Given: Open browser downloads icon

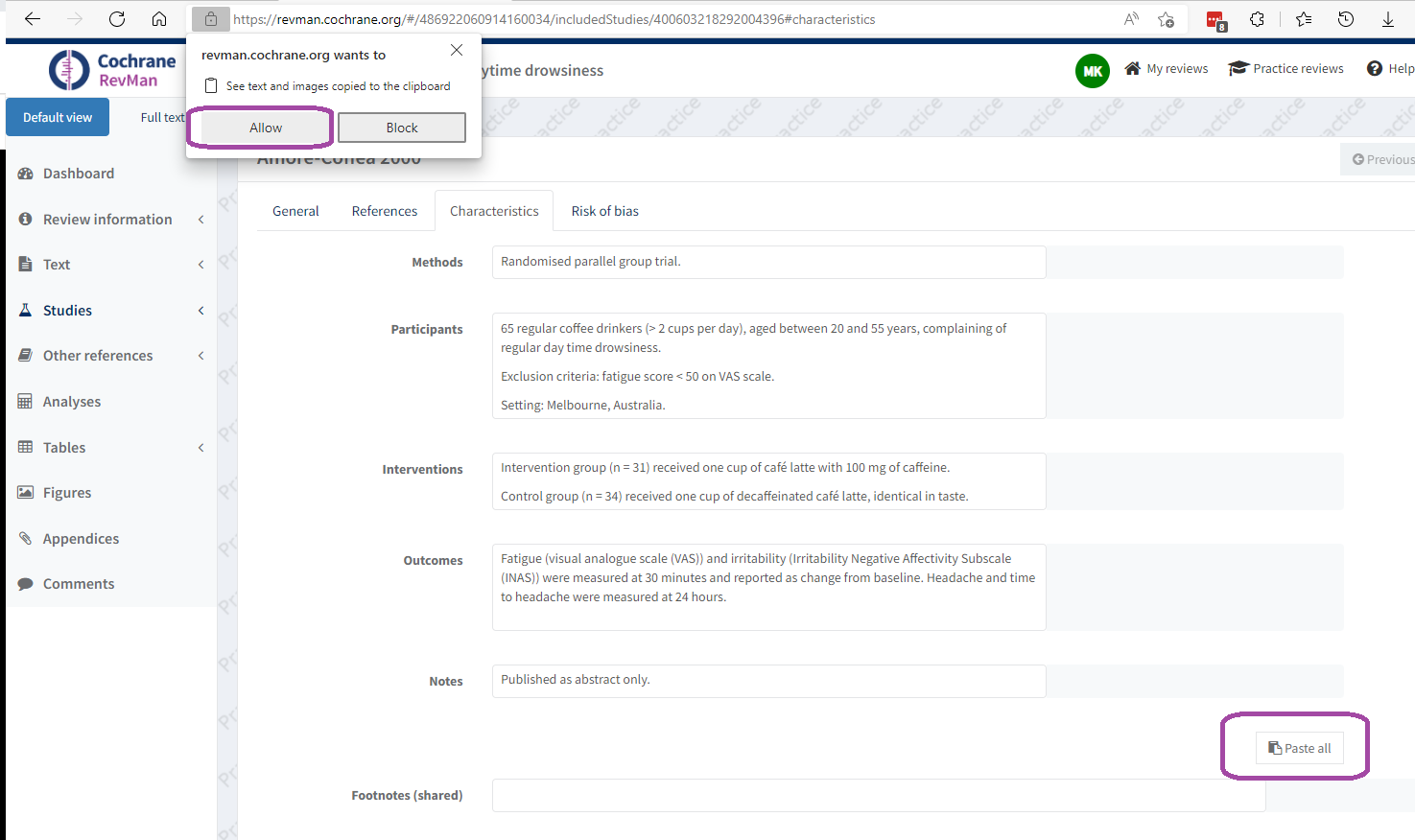Looking at the screenshot, I should 1387,19.
